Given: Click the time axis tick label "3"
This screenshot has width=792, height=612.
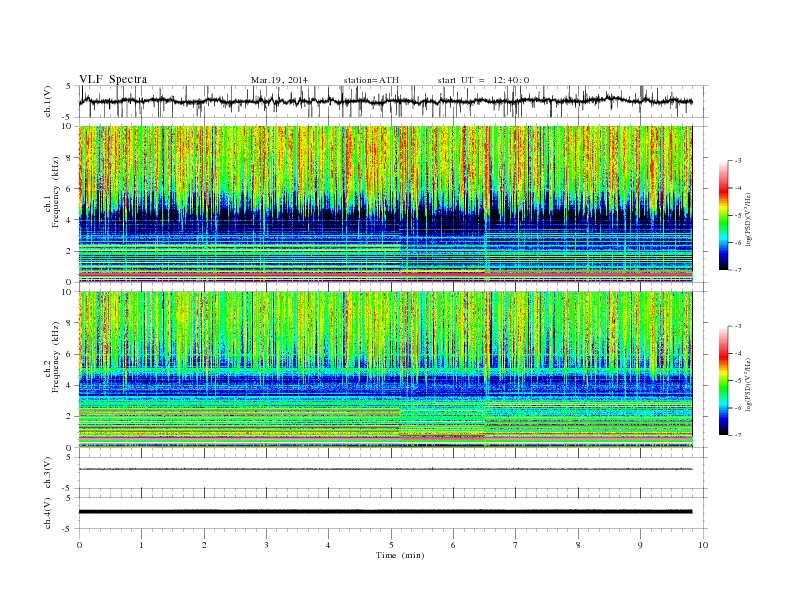Looking at the screenshot, I should 266,545.
